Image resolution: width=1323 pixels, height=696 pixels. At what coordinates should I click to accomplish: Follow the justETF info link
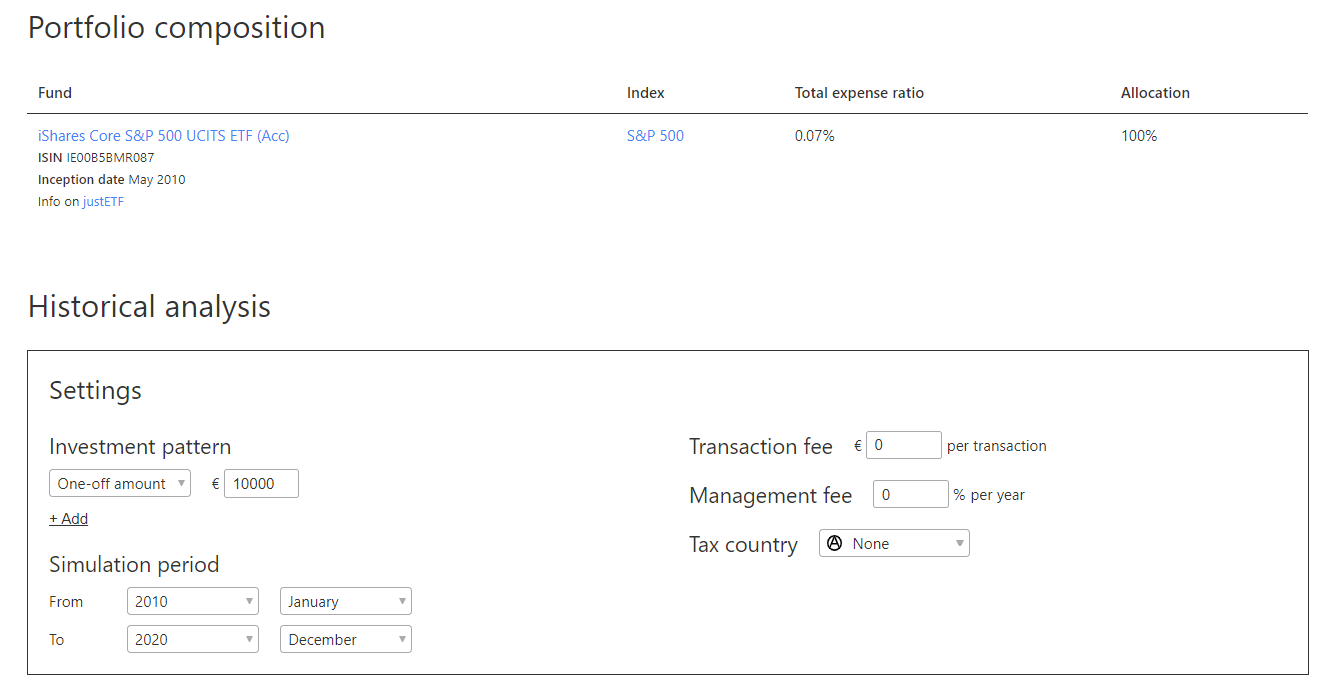pos(103,202)
